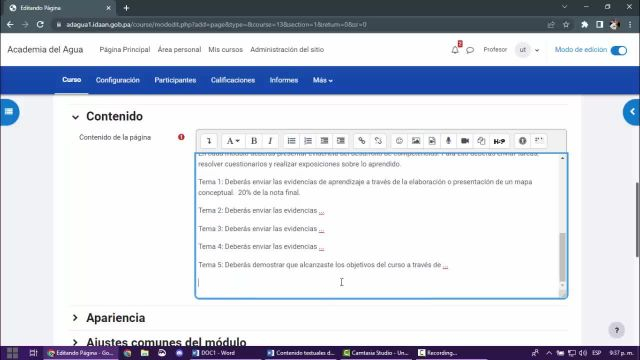The height and width of the screenshot is (360, 640).
Task: Open Mis cursos
Action: (x=225, y=49)
